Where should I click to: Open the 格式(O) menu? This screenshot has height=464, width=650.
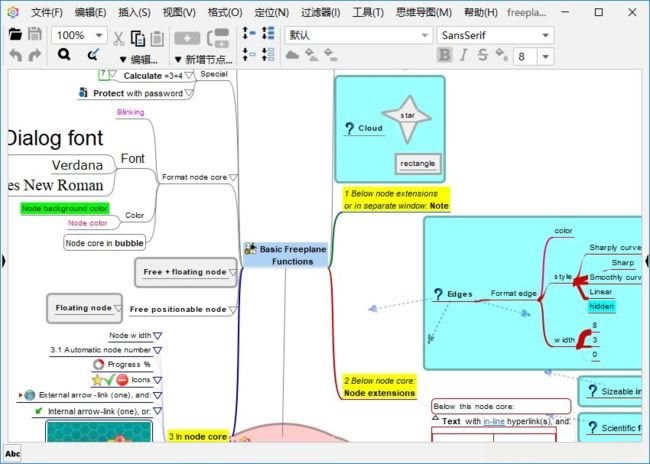[x=225, y=12]
